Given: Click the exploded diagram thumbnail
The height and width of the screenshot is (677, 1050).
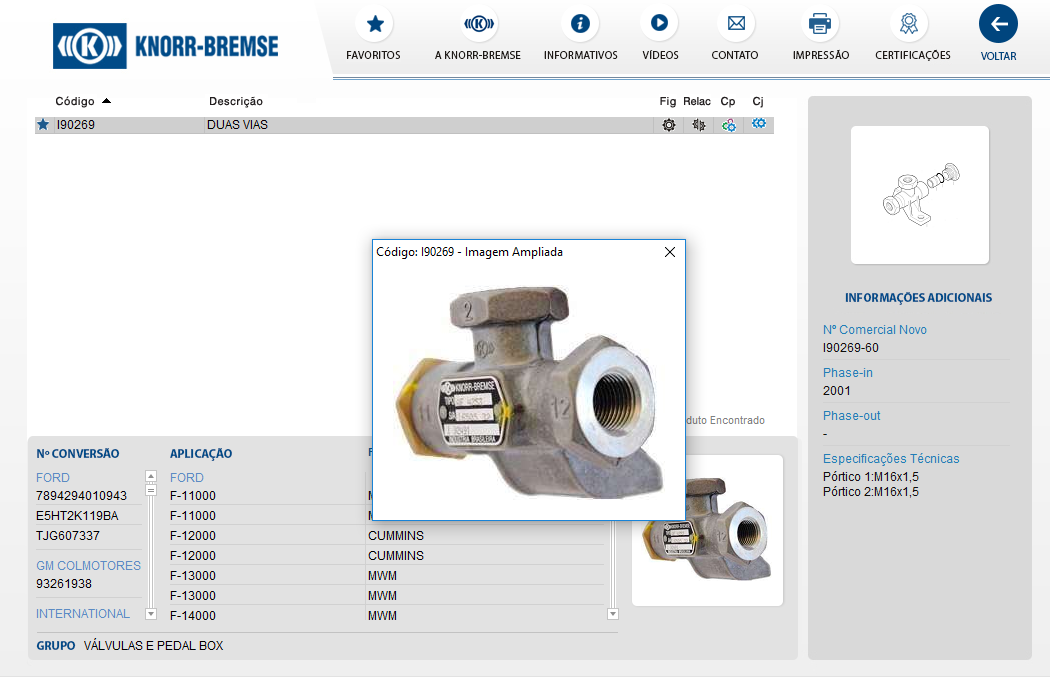Looking at the screenshot, I should [x=919, y=194].
